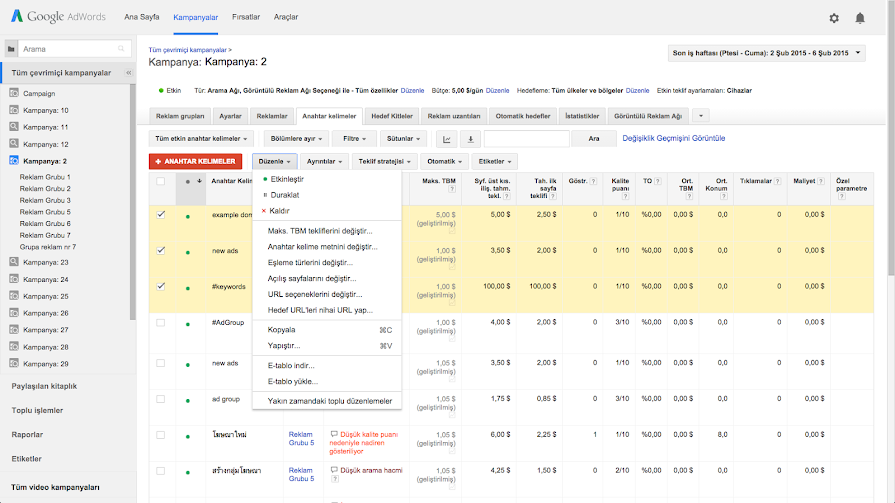This screenshot has width=895, height=503.
Task: Open Değişiklik Geçmişini Görüntüle link
Action: coord(673,138)
